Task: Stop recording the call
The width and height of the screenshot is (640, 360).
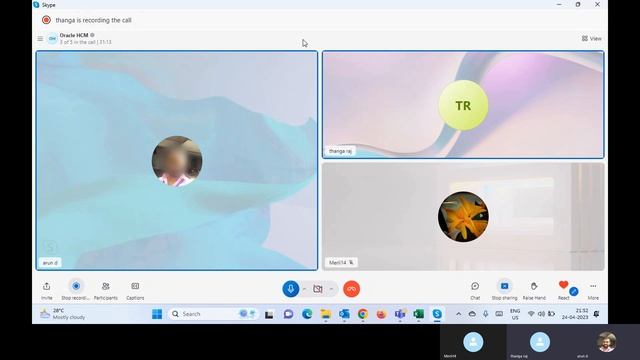Action: coord(76,286)
